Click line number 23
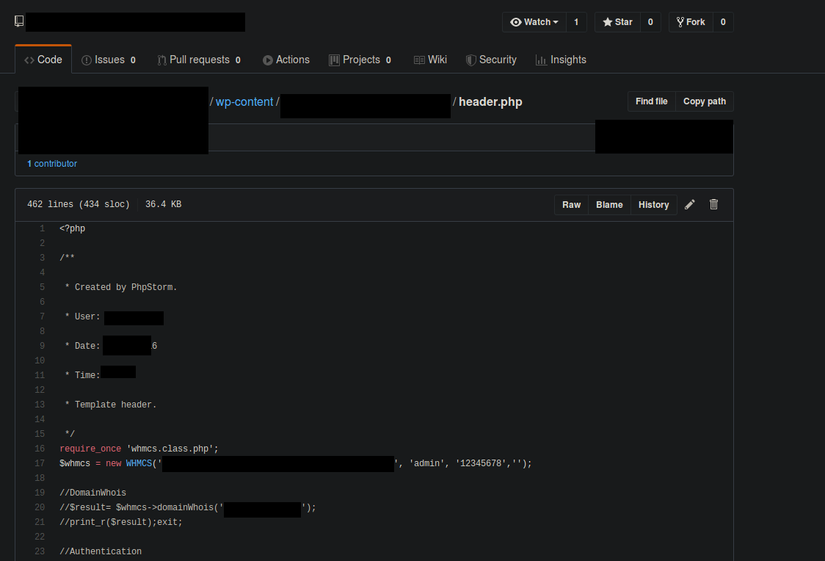Viewport: 825px width, 561px height. click(x=39, y=551)
